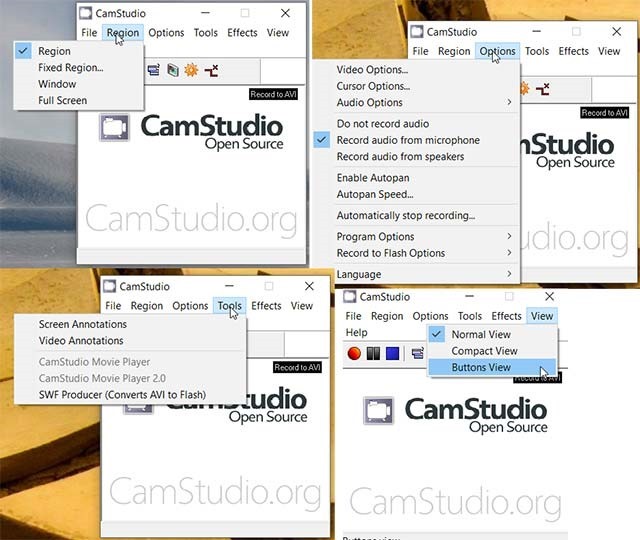Screen dimensions: 640x540
Task: Select CamStudio Movie Player 2.0 entry
Action: coord(130,378)
